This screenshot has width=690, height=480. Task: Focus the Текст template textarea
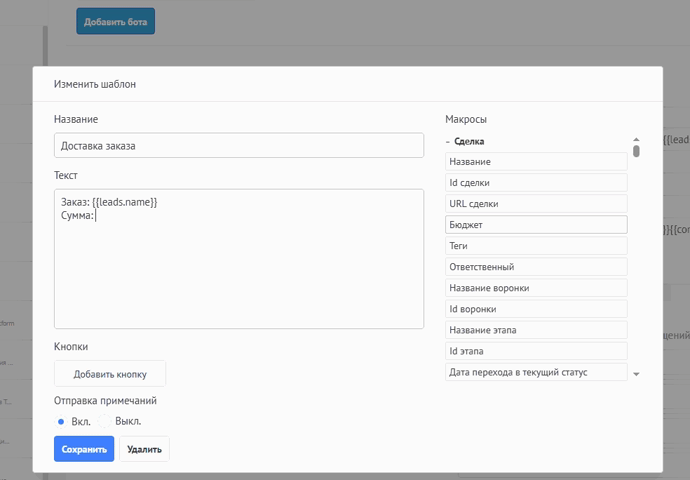239,259
